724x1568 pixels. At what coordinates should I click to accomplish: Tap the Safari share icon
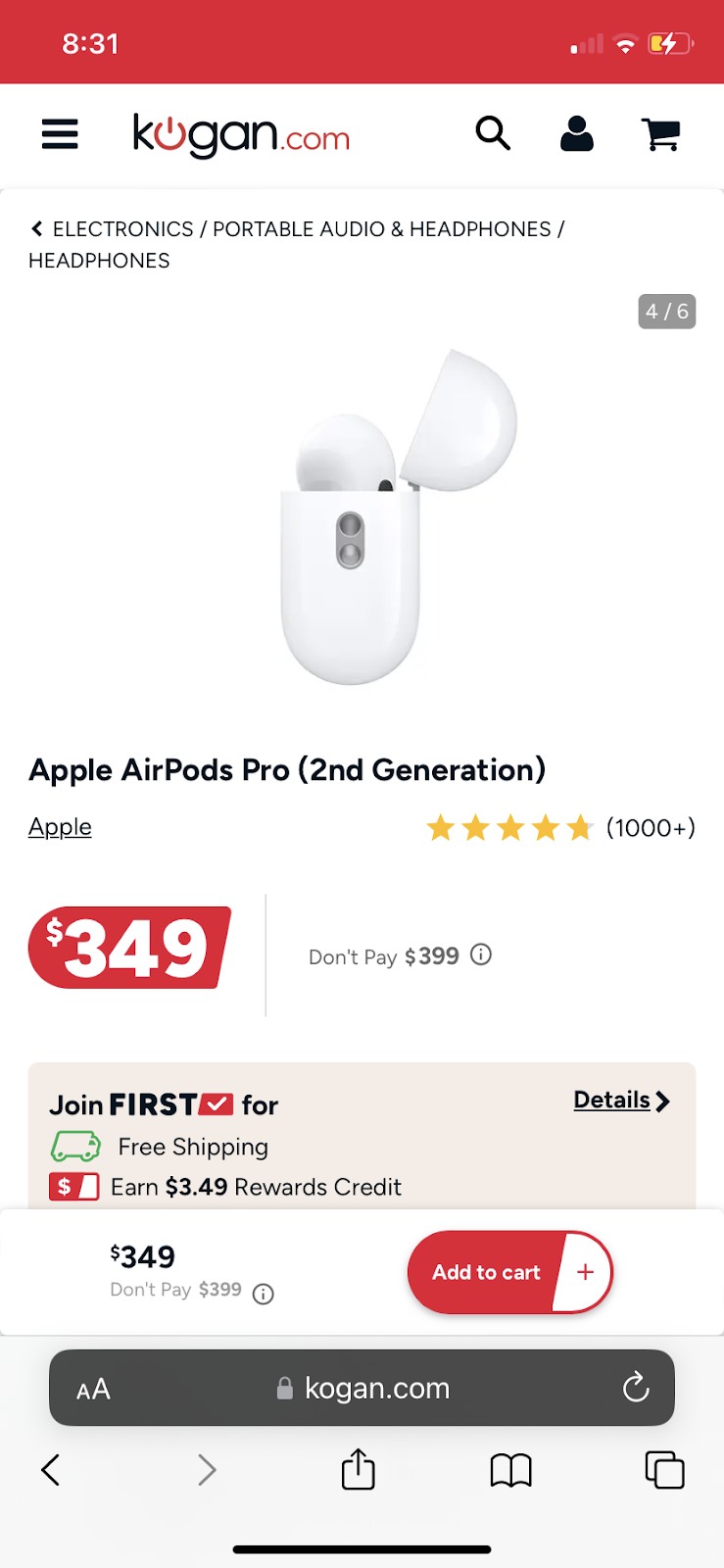pos(359,1469)
